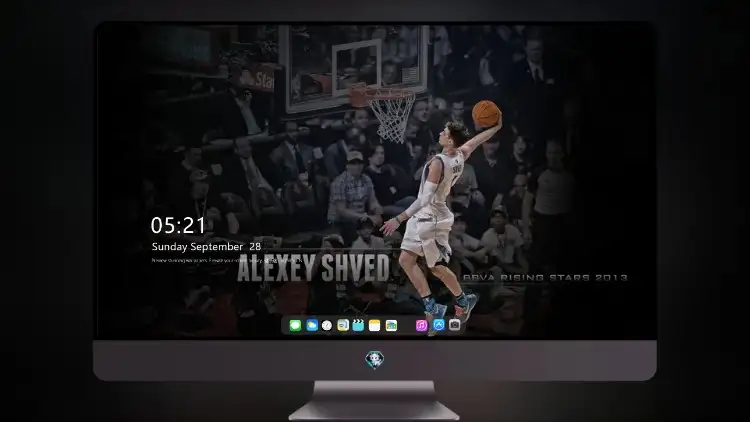Open the photo gallery app in dock

click(391, 326)
